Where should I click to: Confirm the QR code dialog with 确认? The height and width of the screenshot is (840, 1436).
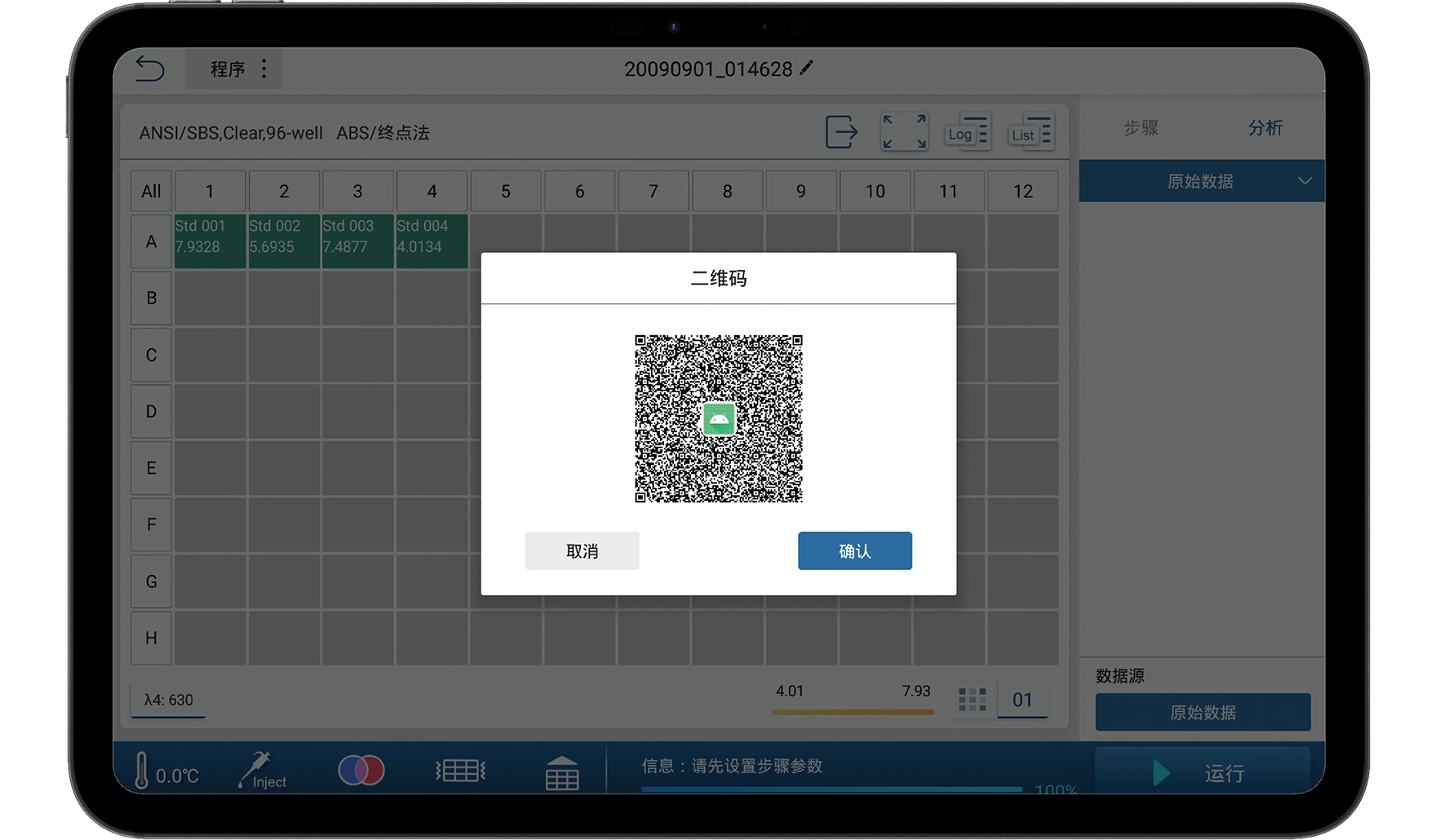coord(855,551)
